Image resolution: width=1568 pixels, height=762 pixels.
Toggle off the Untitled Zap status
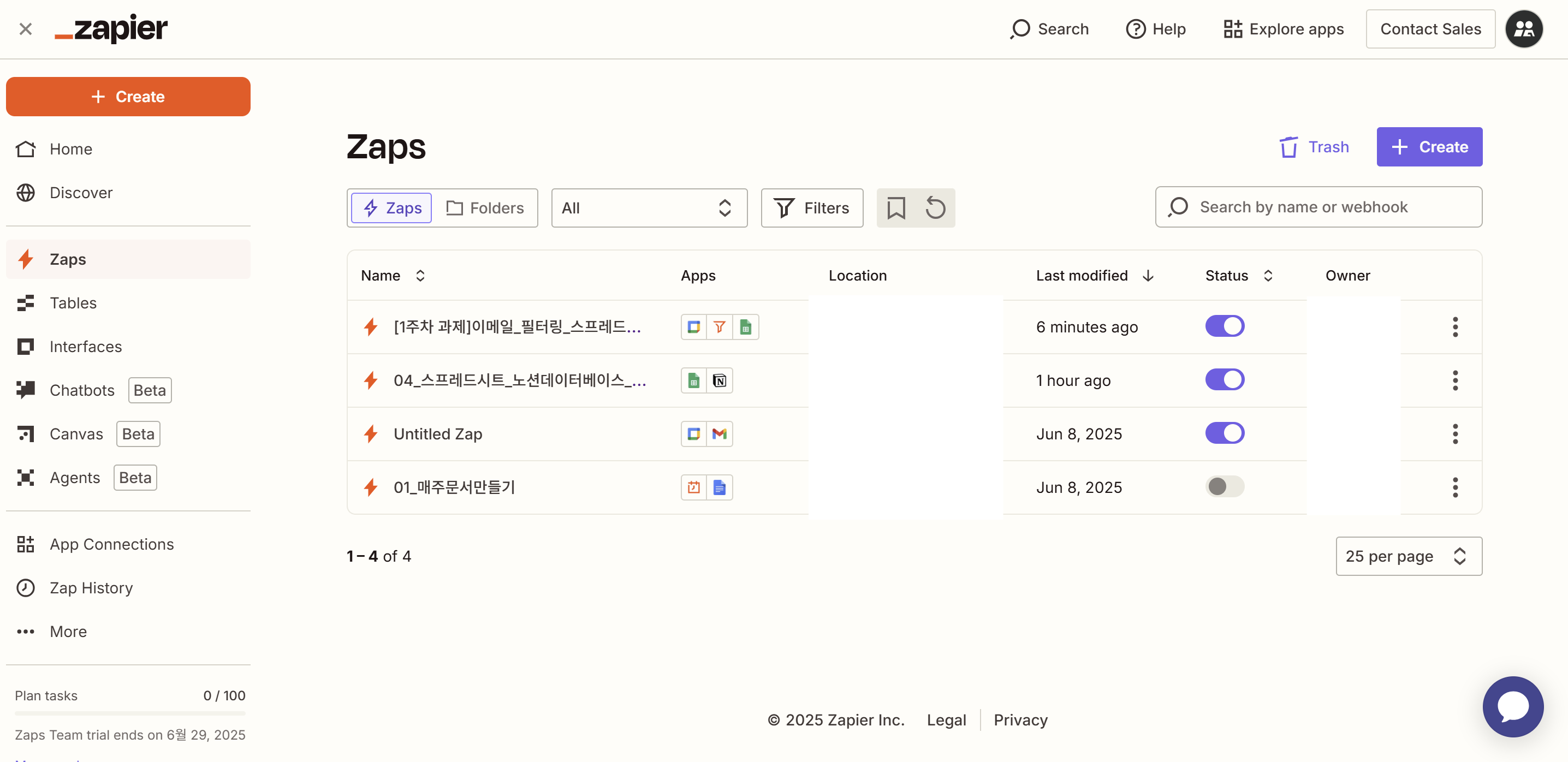pos(1225,433)
